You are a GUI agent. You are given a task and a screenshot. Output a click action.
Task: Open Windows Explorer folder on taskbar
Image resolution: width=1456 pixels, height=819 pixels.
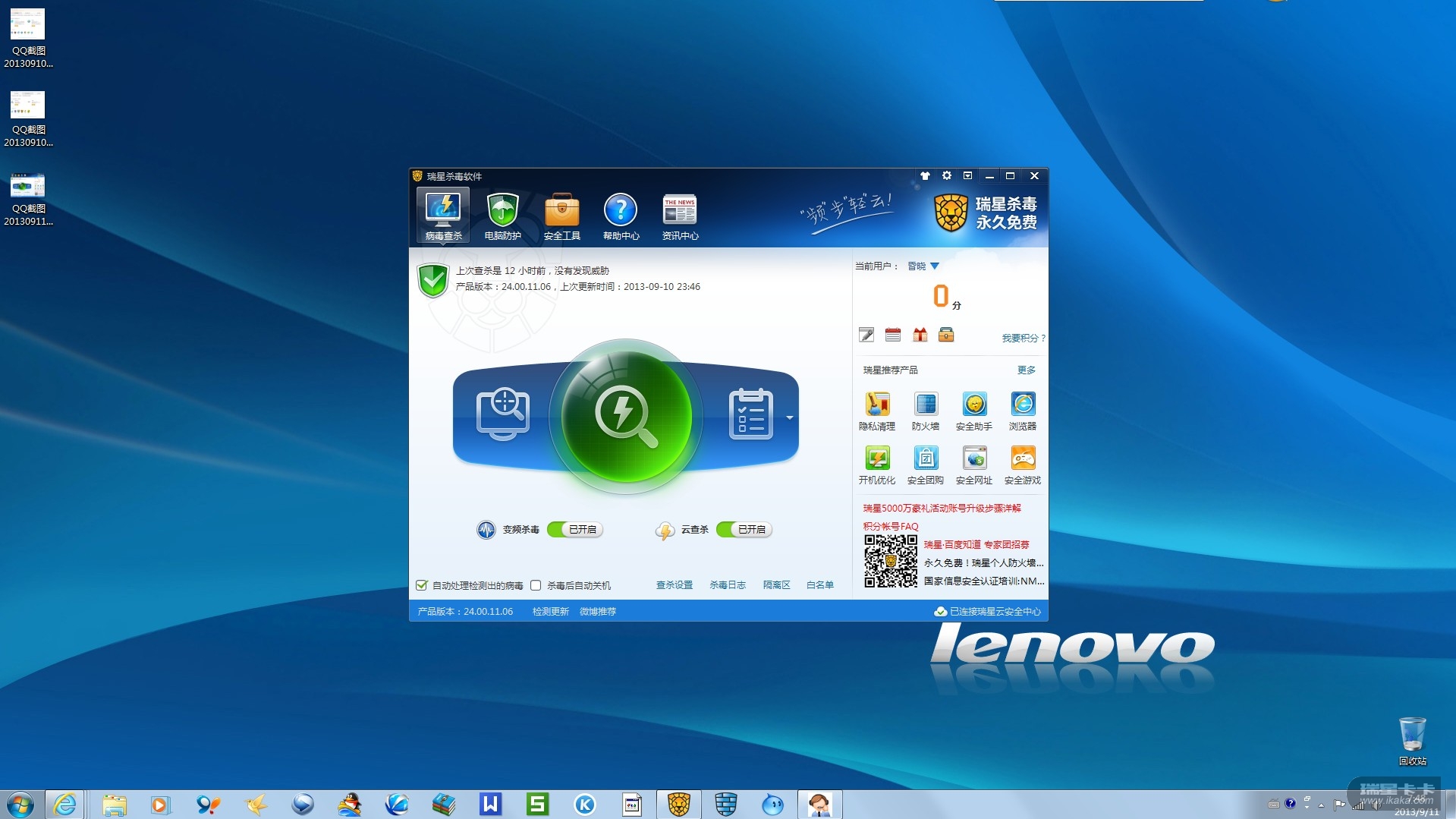(x=114, y=805)
